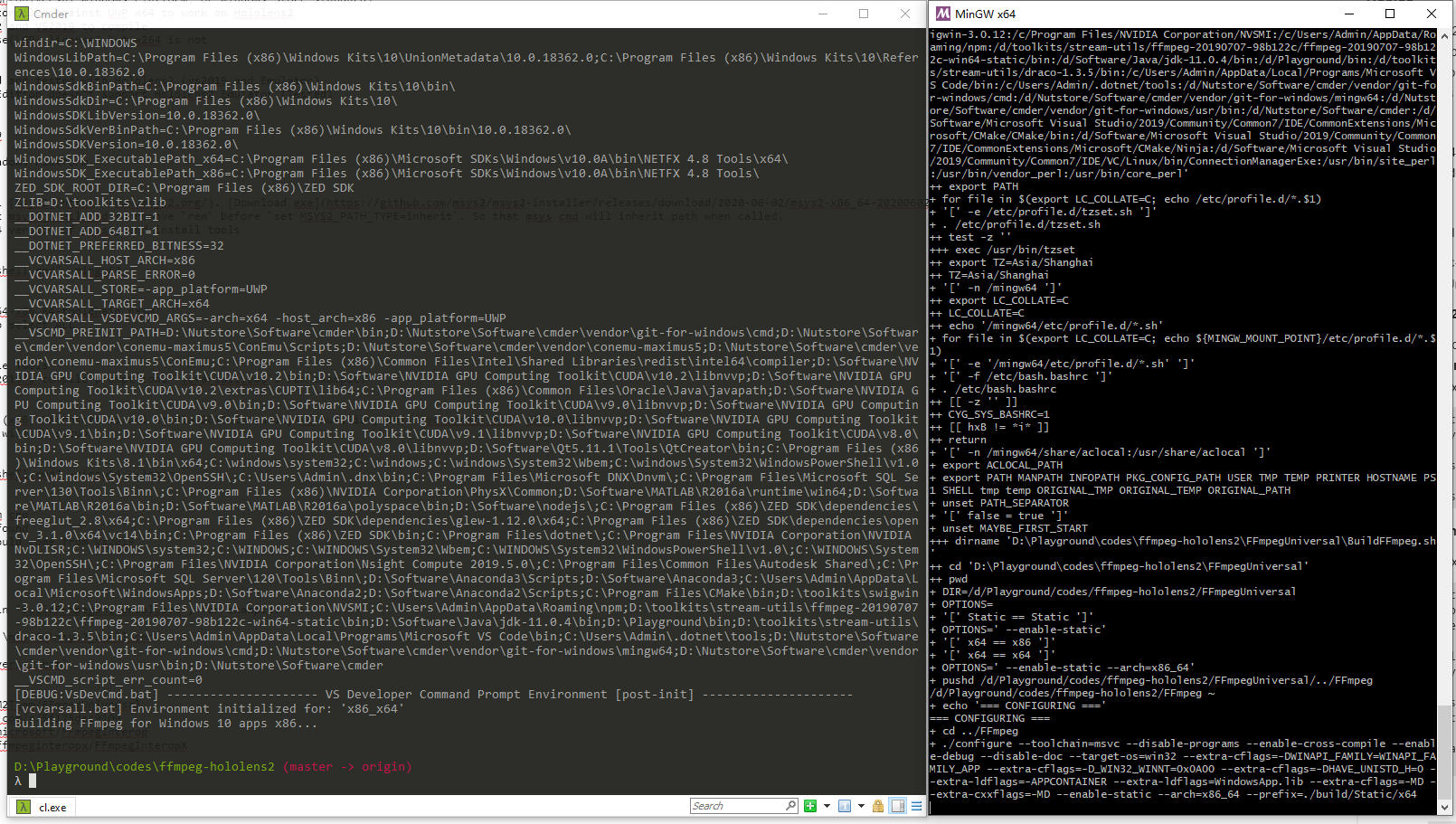The image size is (1456, 824).
Task: Click lambda prompt line in Cmder
Action: 25,781
